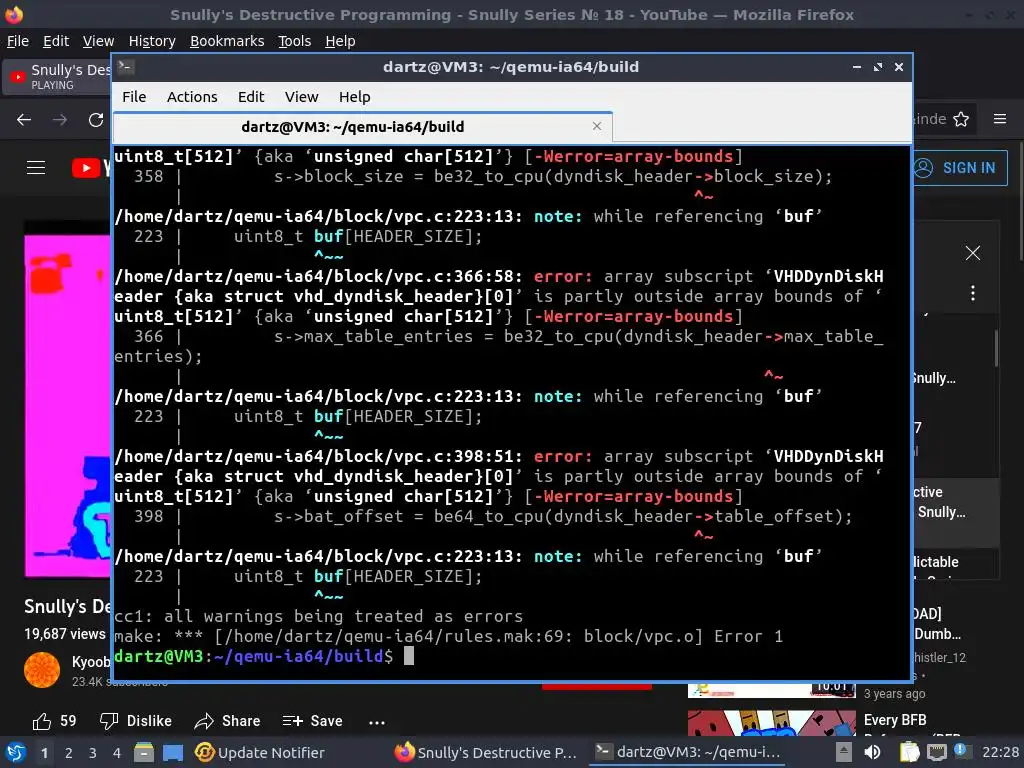
Task: Open Firefox Bookmarks menu
Action: coord(227,41)
